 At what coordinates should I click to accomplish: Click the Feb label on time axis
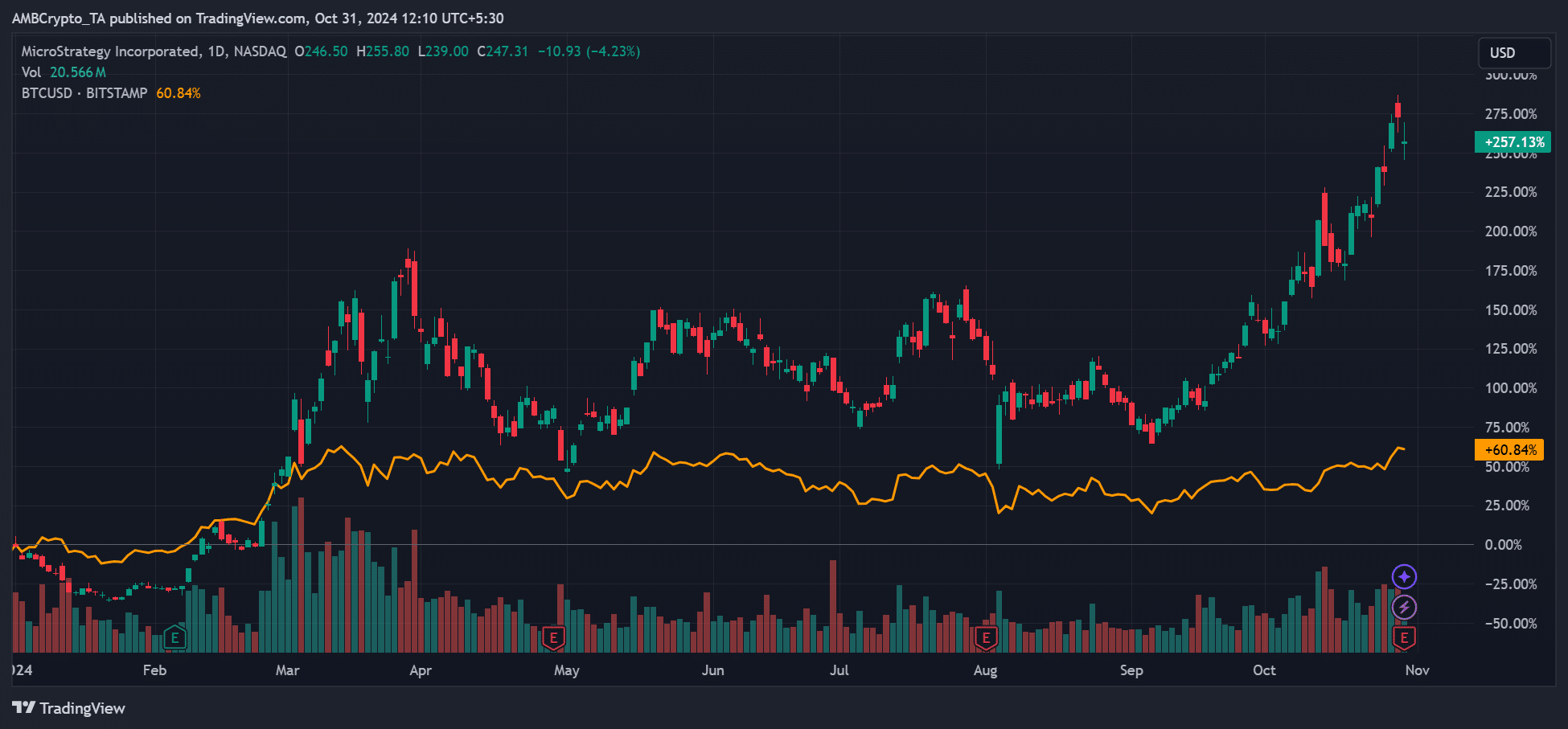154,670
